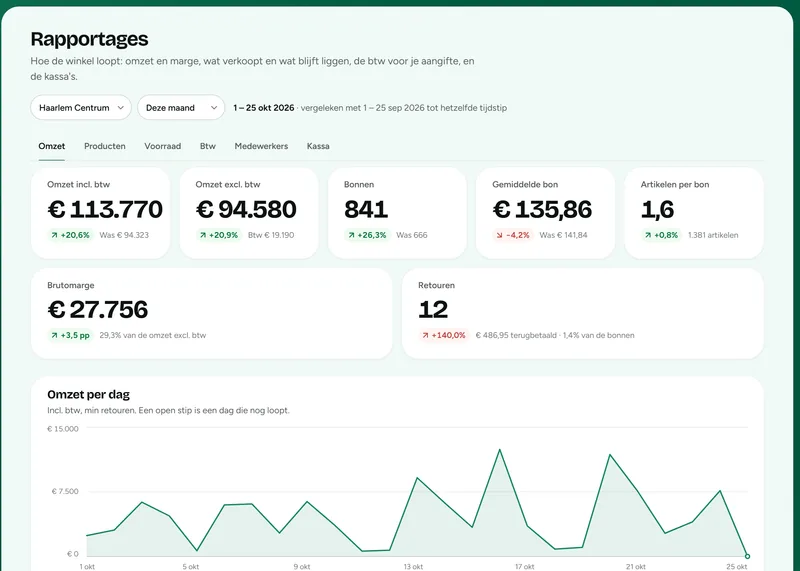Screen dimensions: 800x571
Task: Open the Btw tab
Action: (208, 146)
